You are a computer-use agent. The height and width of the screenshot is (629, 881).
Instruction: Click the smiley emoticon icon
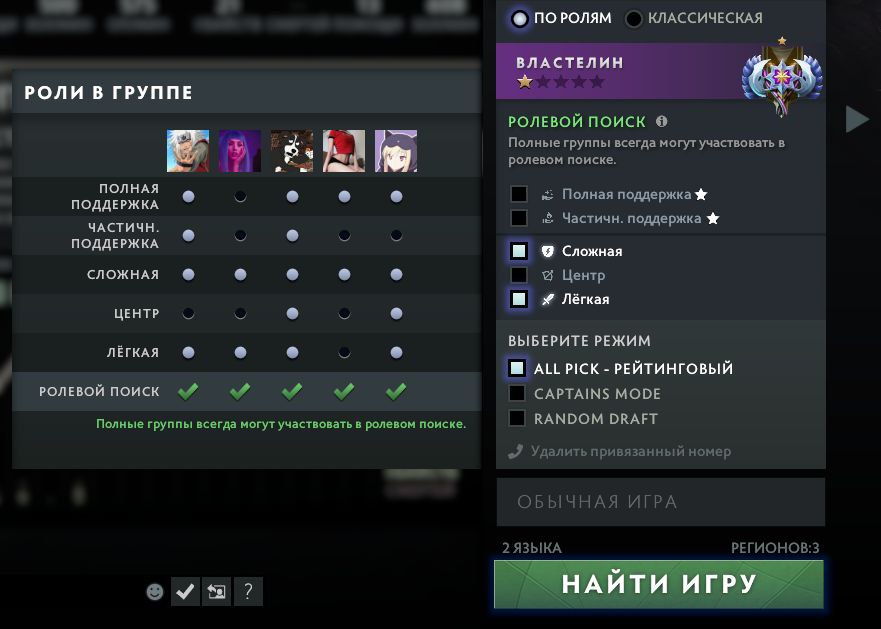pyautogui.click(x=155, y=591)
